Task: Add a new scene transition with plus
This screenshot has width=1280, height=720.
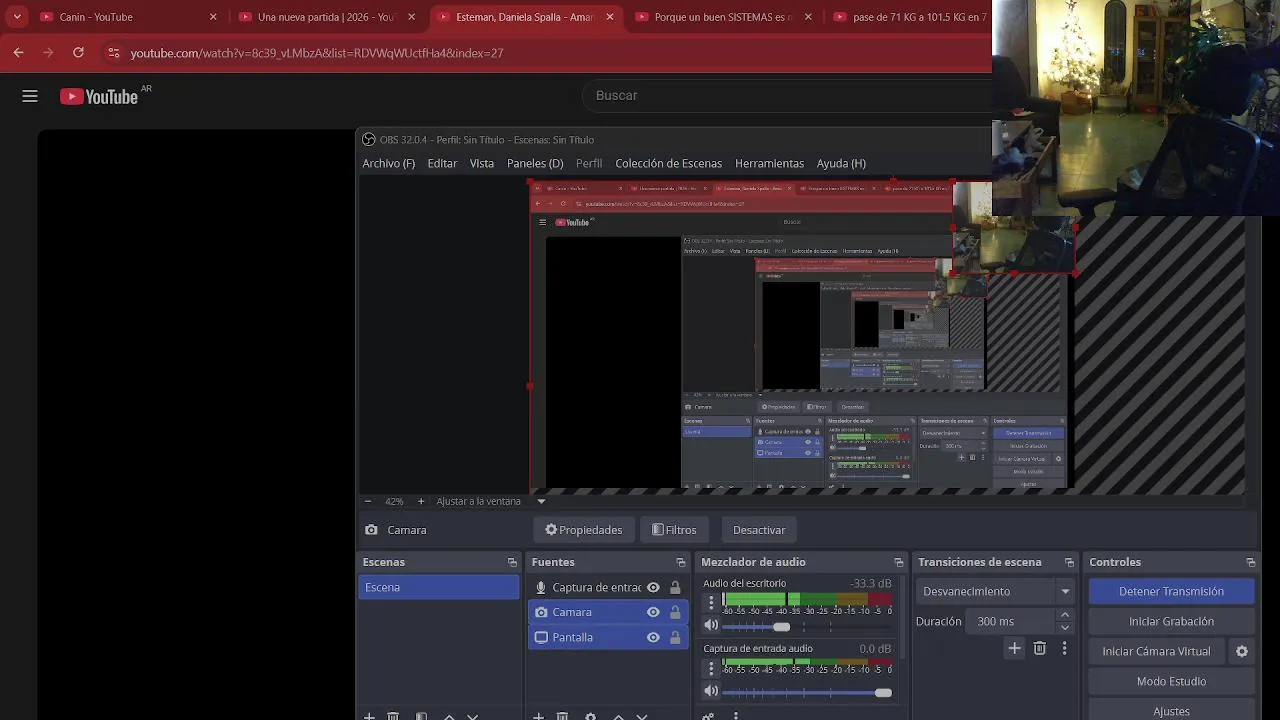Action: point(1014,649)
